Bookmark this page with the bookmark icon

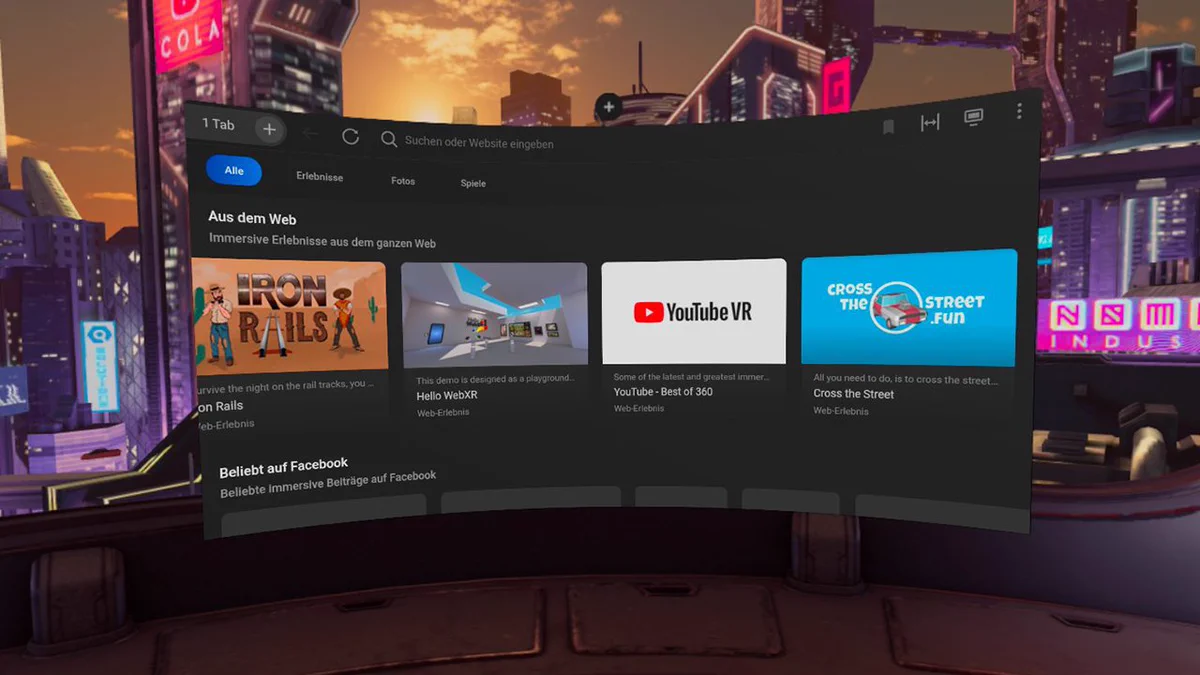(x=888, y=127)
